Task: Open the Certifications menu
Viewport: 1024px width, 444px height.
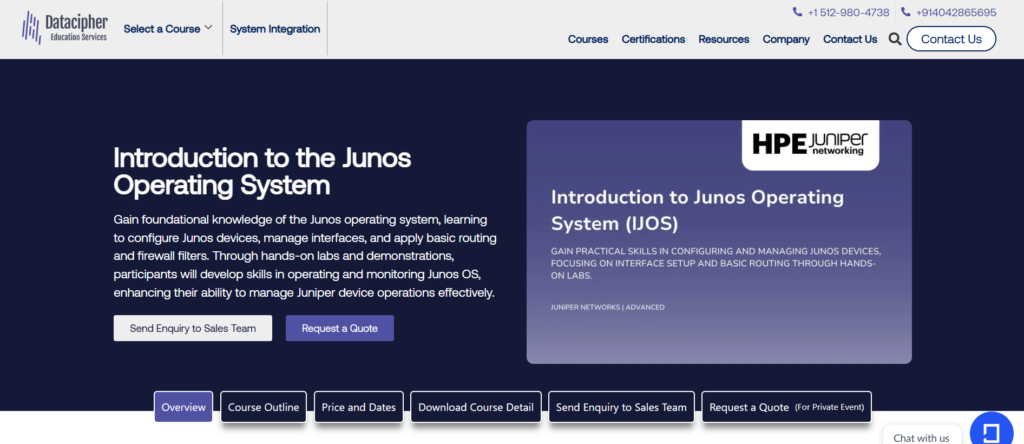Action: (x=653, y=39)
